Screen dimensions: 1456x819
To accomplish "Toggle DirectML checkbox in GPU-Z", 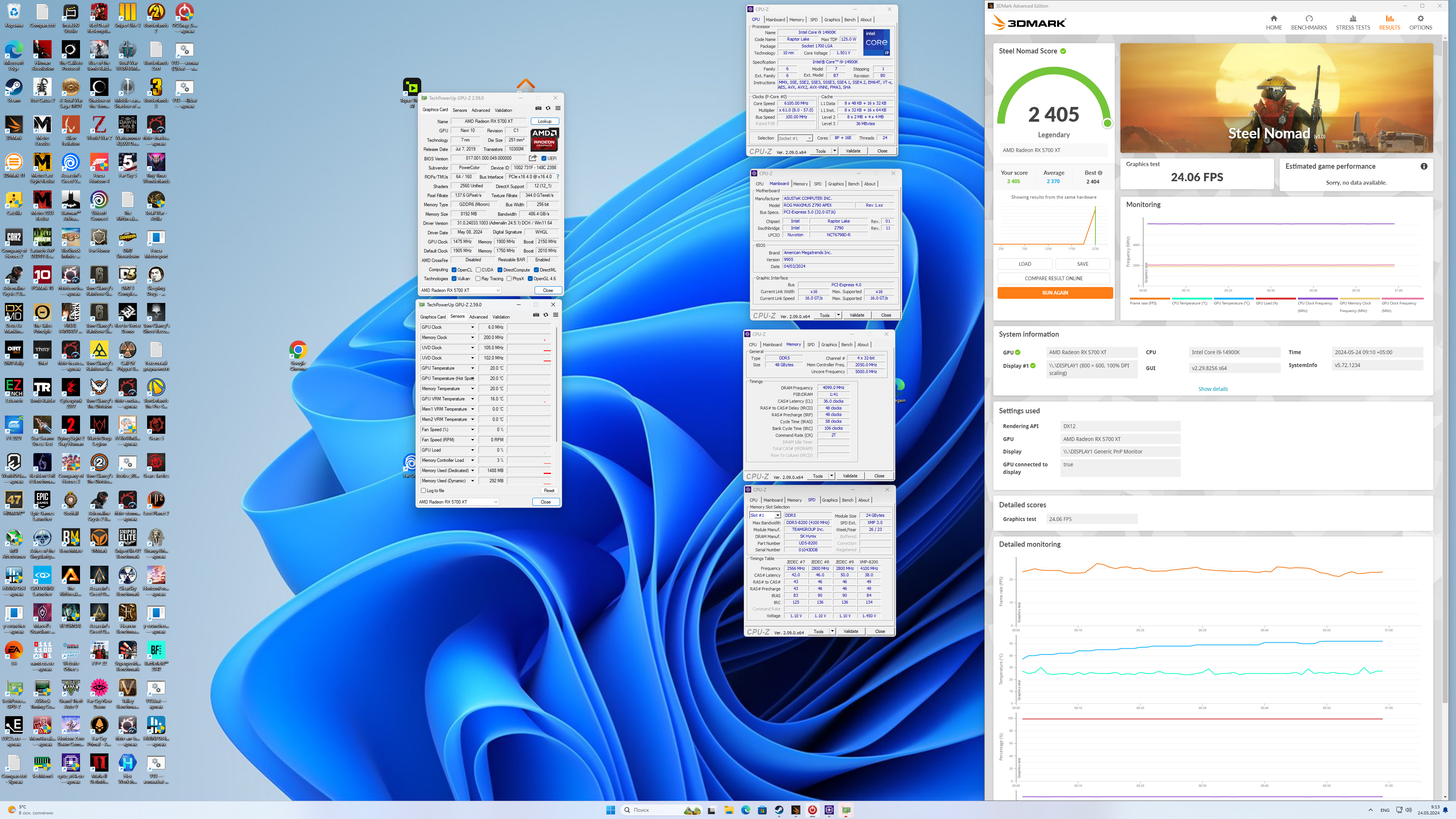I will (536, 270).
